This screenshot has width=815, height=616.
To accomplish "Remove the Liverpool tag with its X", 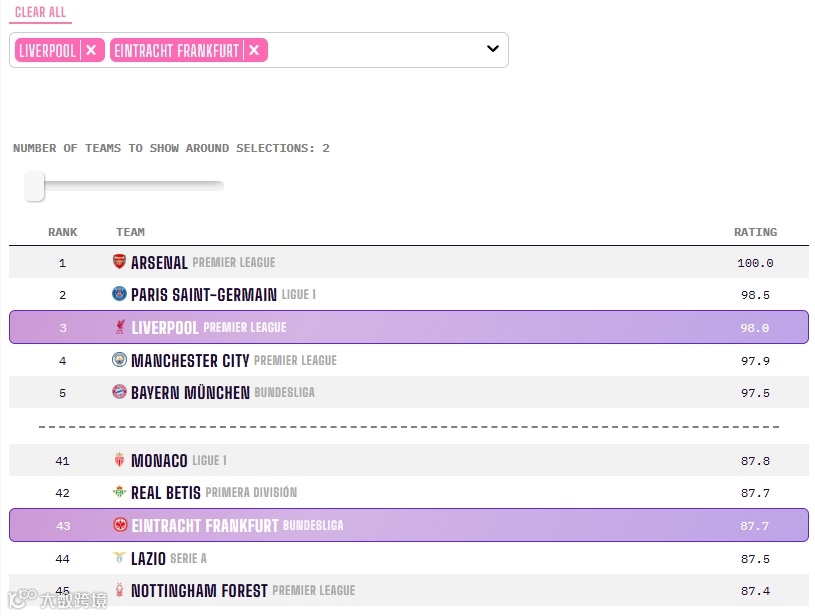I will [x=91, y=50].
